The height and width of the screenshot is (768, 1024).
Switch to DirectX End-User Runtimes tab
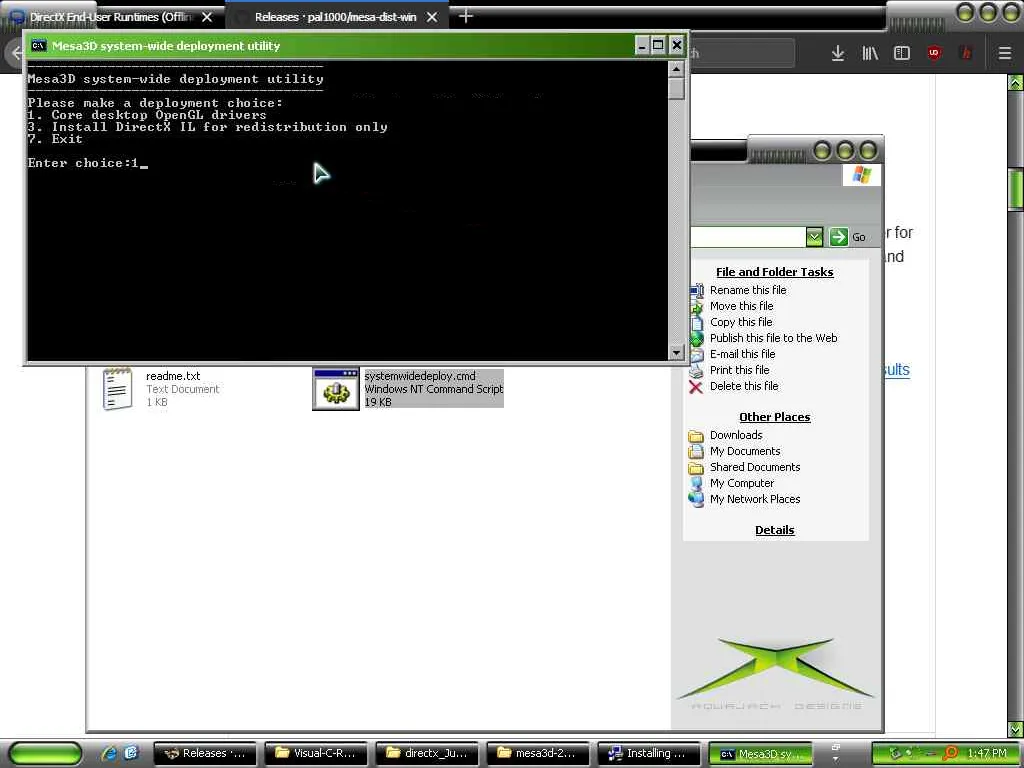[112, 17]
